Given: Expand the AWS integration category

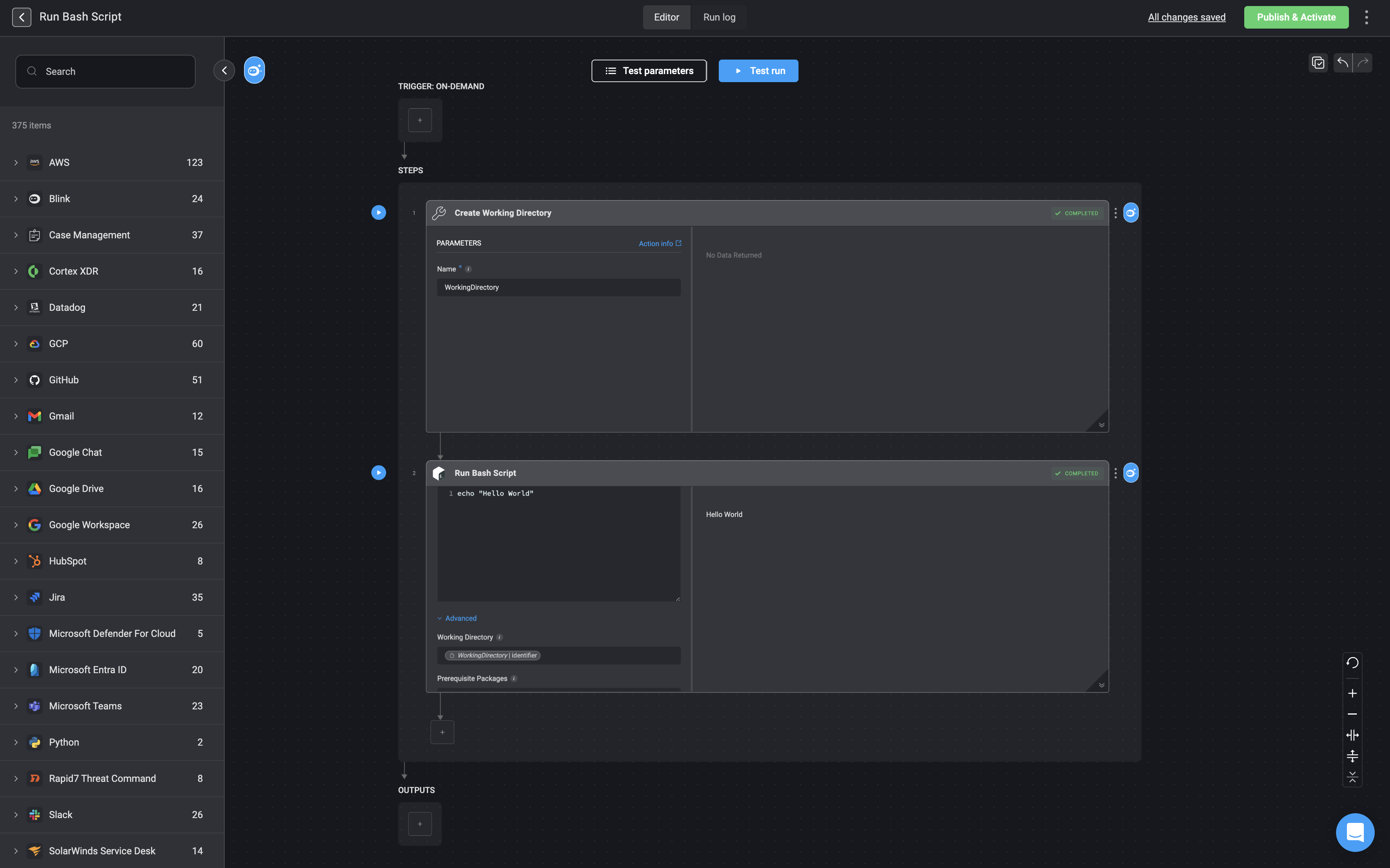Looking at the screenshot, I should pyautogui.click(x=16, y=163).
